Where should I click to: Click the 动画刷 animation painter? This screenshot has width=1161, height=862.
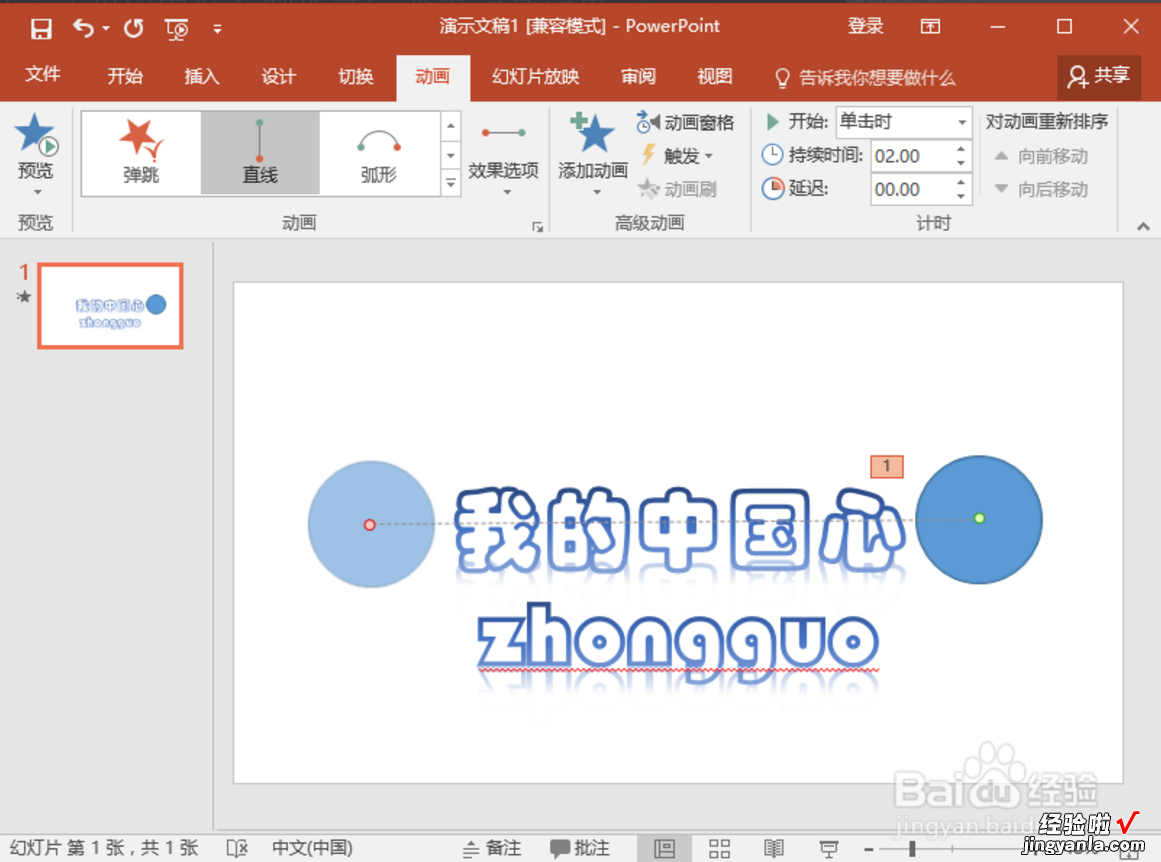pyautogui.click(x=677, y=189)
